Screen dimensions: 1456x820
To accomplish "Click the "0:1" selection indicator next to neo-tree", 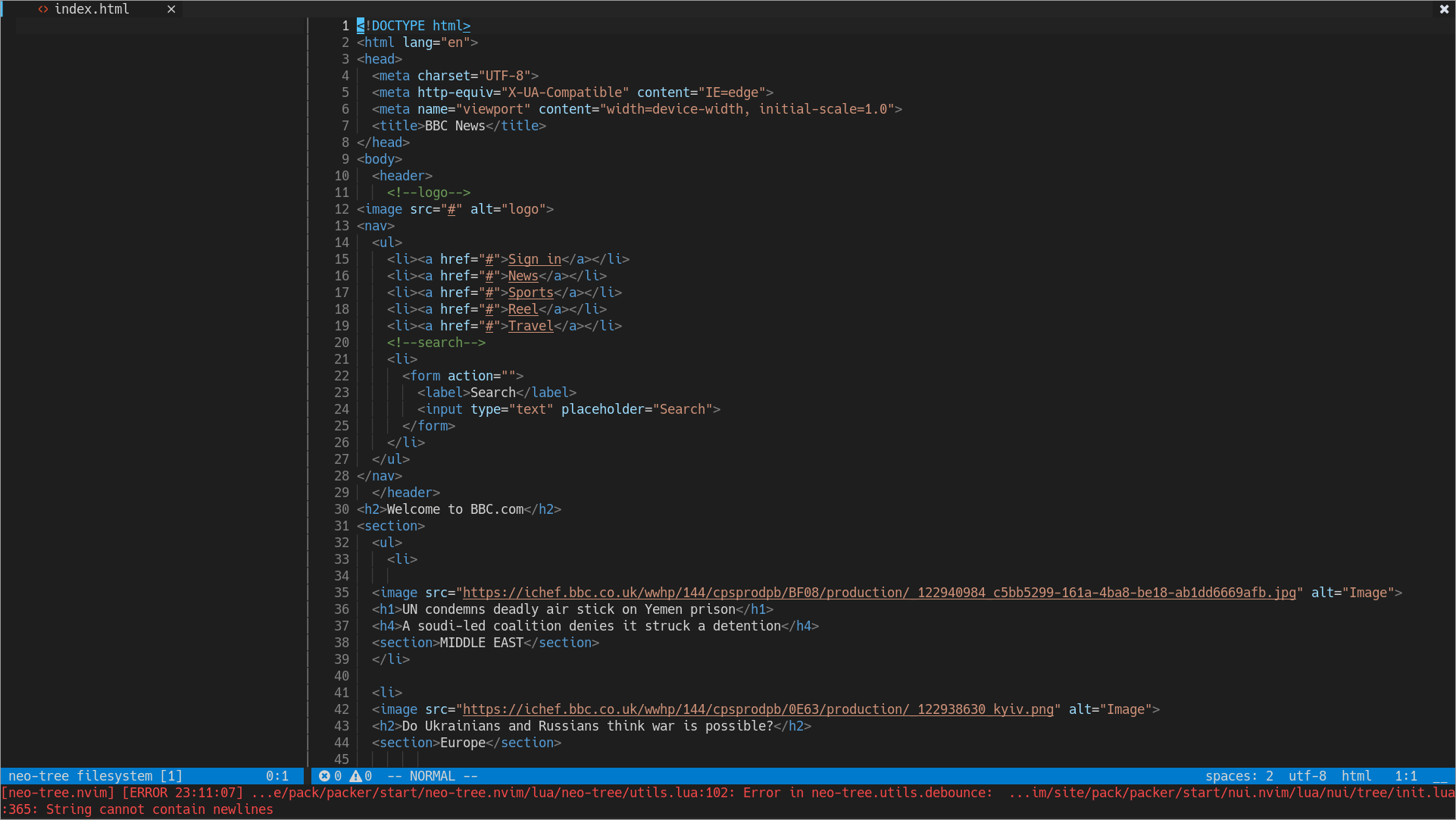I will [x=279, y=775].
